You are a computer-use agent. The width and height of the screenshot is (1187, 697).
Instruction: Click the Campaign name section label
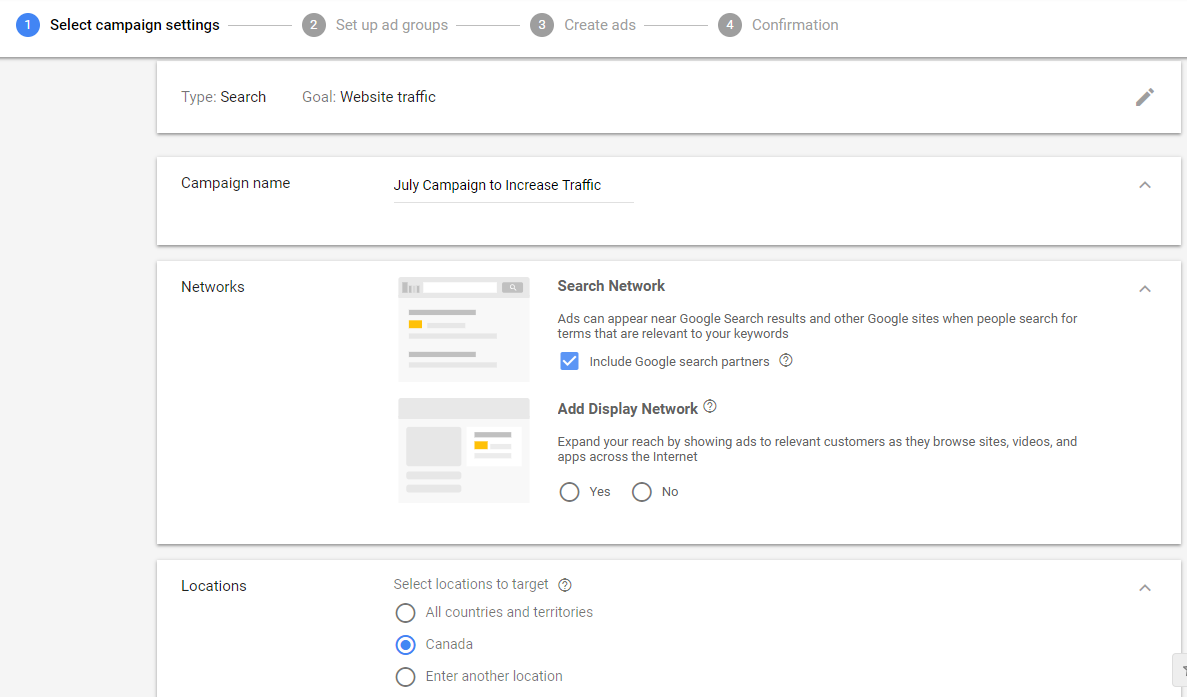pyautogui.click(x=235, y=183)
